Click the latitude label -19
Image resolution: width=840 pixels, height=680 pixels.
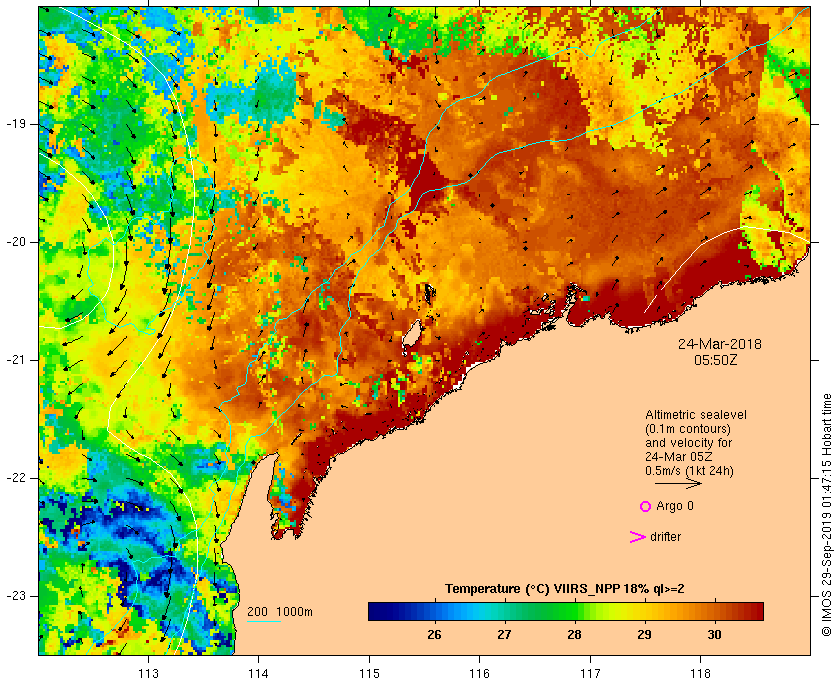[x=15, y=124]
